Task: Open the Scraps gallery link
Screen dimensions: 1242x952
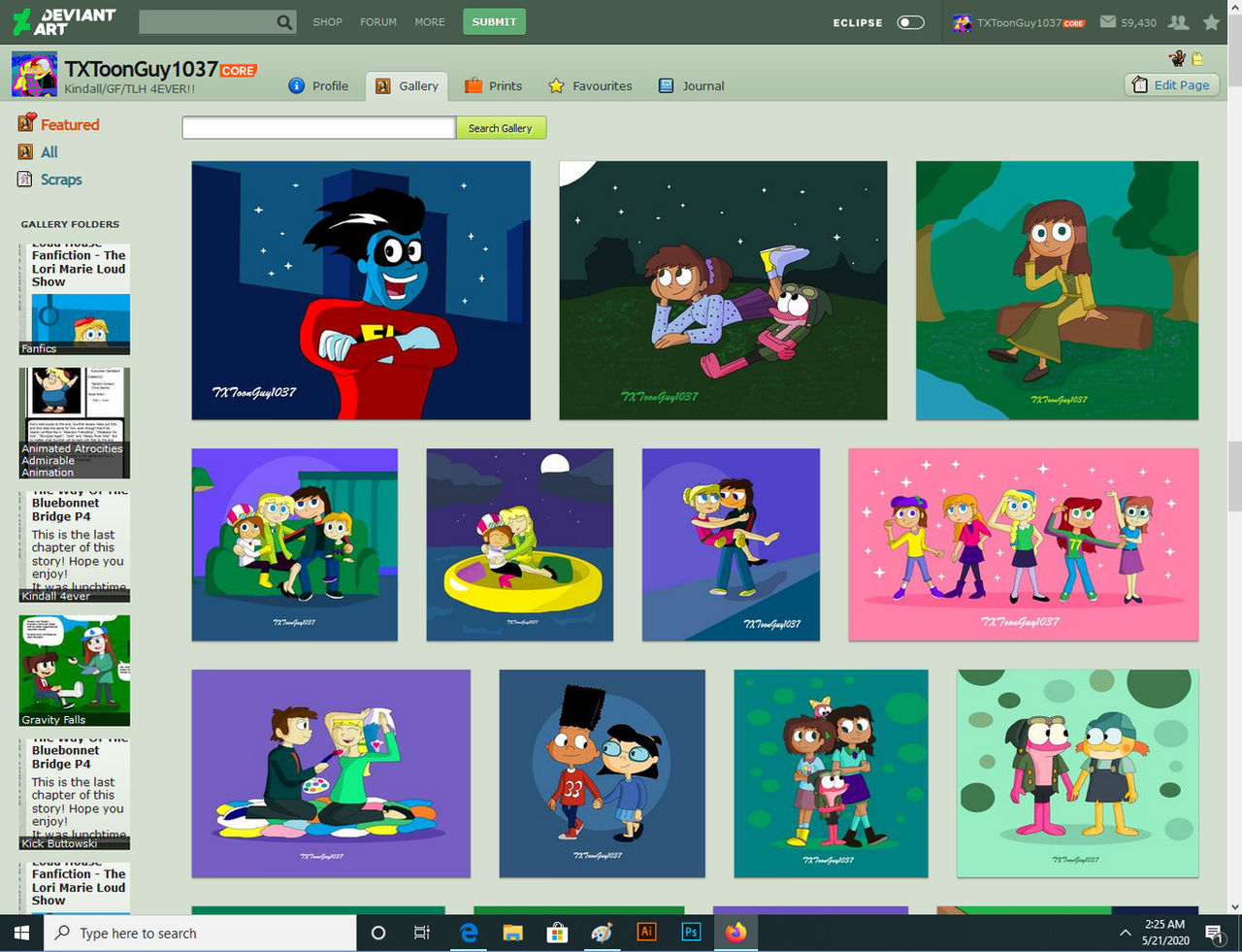Action: 50,180
